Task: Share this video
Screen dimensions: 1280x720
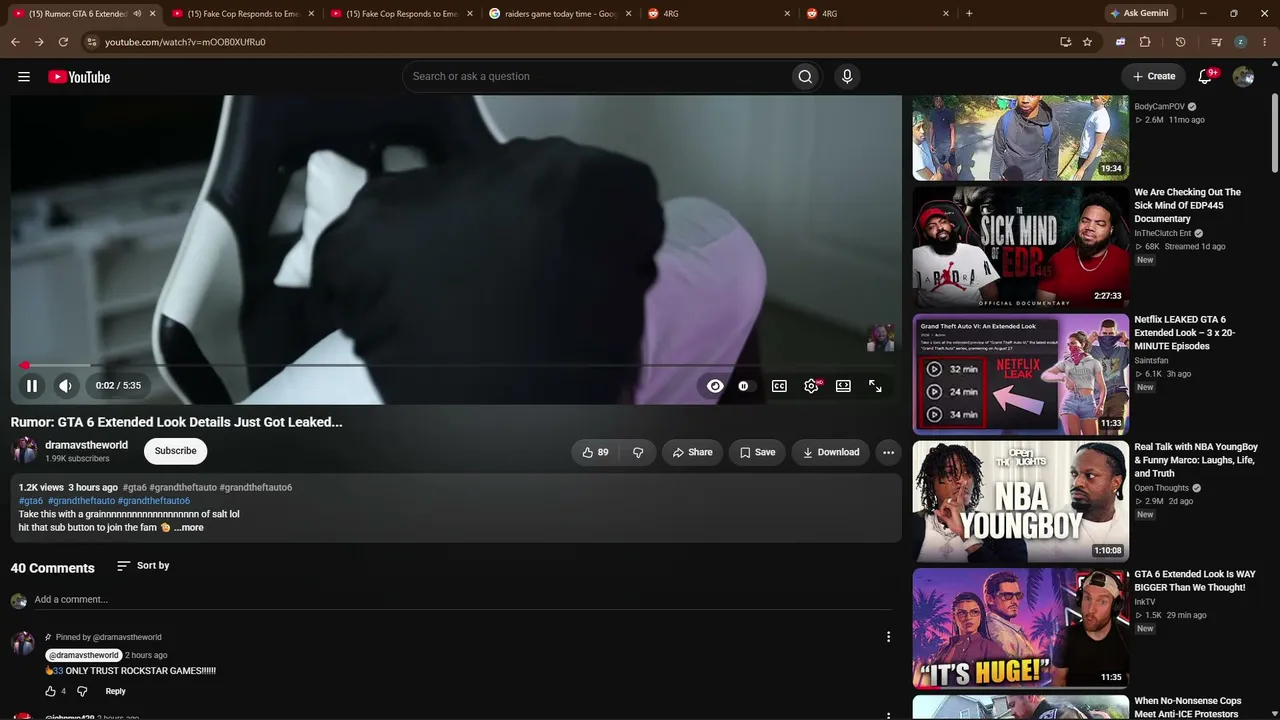Action: pyautogui.click(x=692, y=452)
